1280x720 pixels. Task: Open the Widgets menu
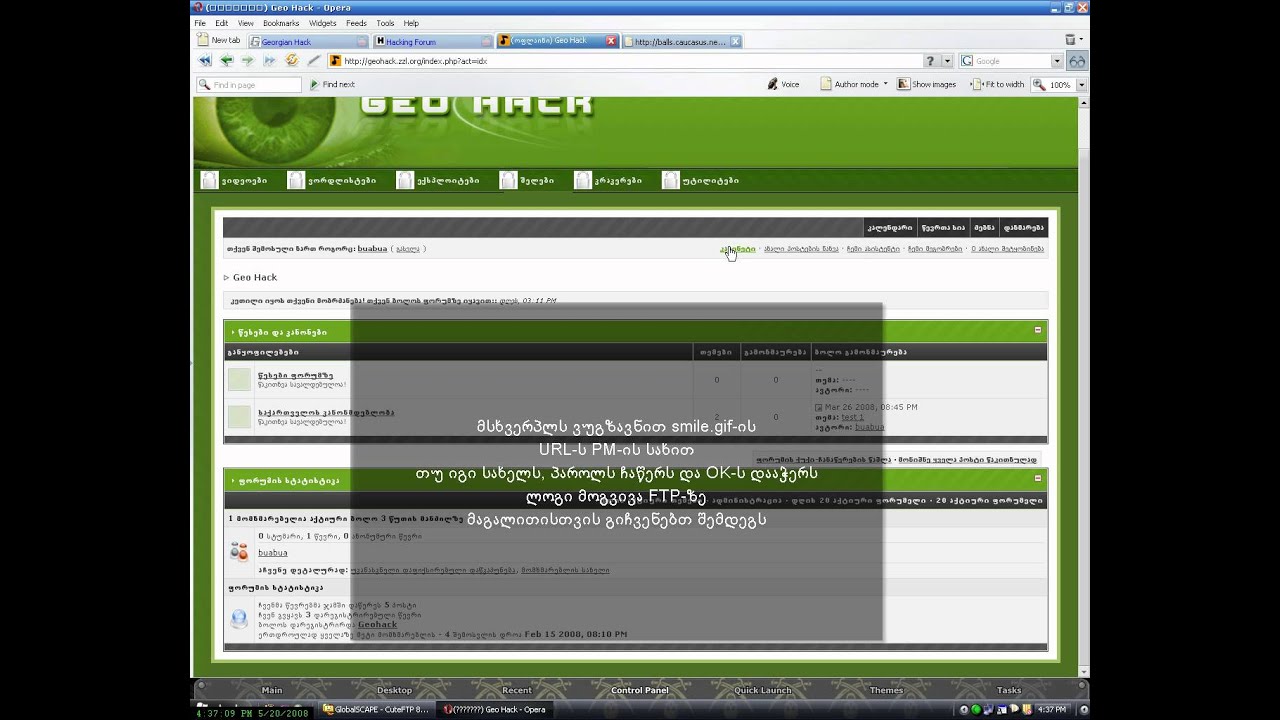(x=322, y=23)
